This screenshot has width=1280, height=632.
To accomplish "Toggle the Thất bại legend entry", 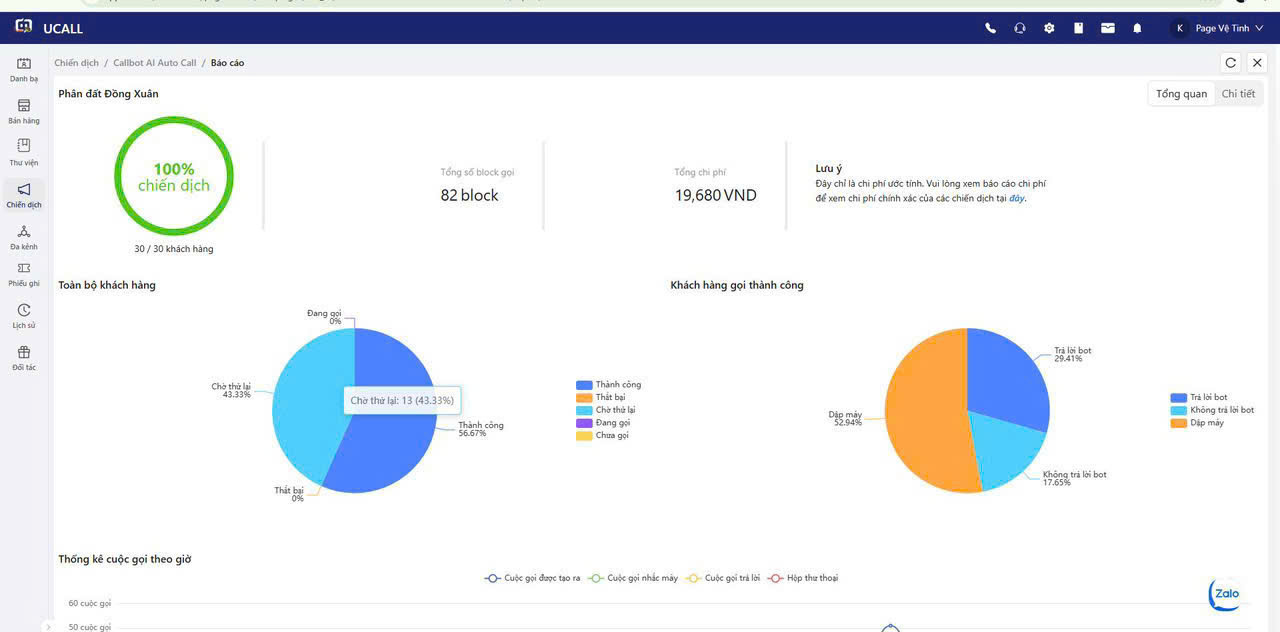I will coord(602,398).
